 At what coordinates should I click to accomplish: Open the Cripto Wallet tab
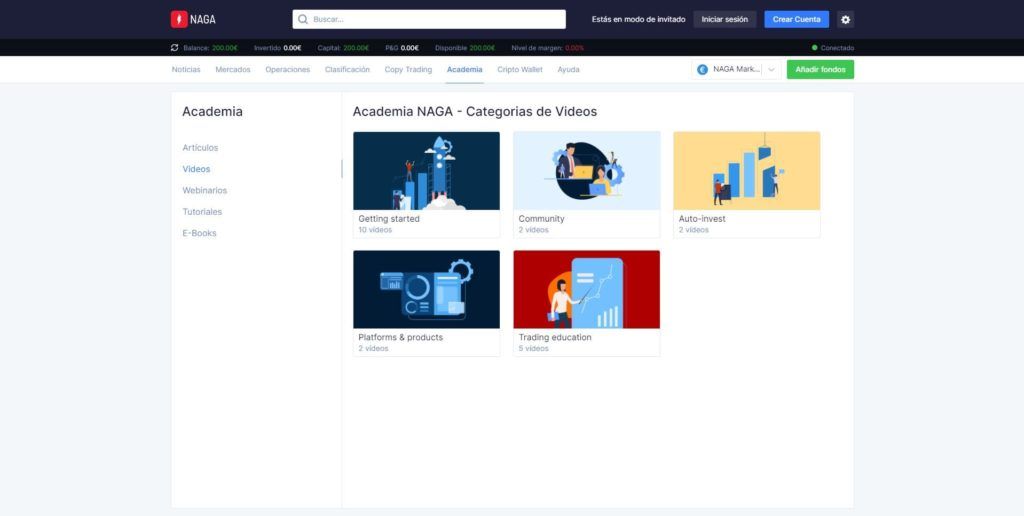click(x=520, y=69)
